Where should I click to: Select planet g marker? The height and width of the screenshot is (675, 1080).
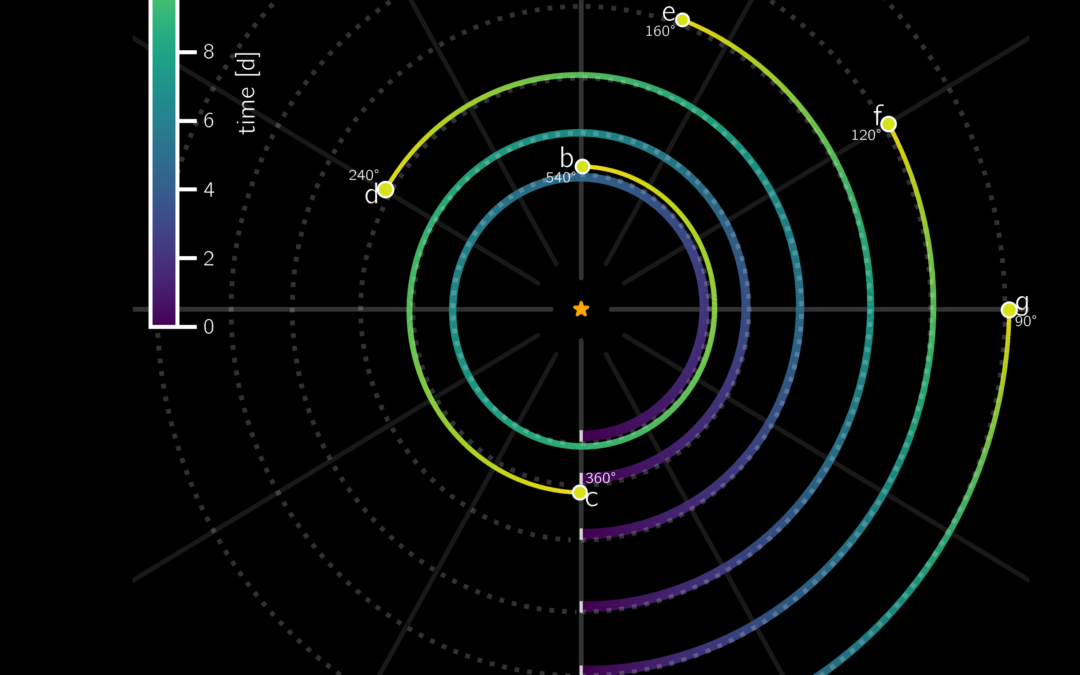pos(1008,310)
